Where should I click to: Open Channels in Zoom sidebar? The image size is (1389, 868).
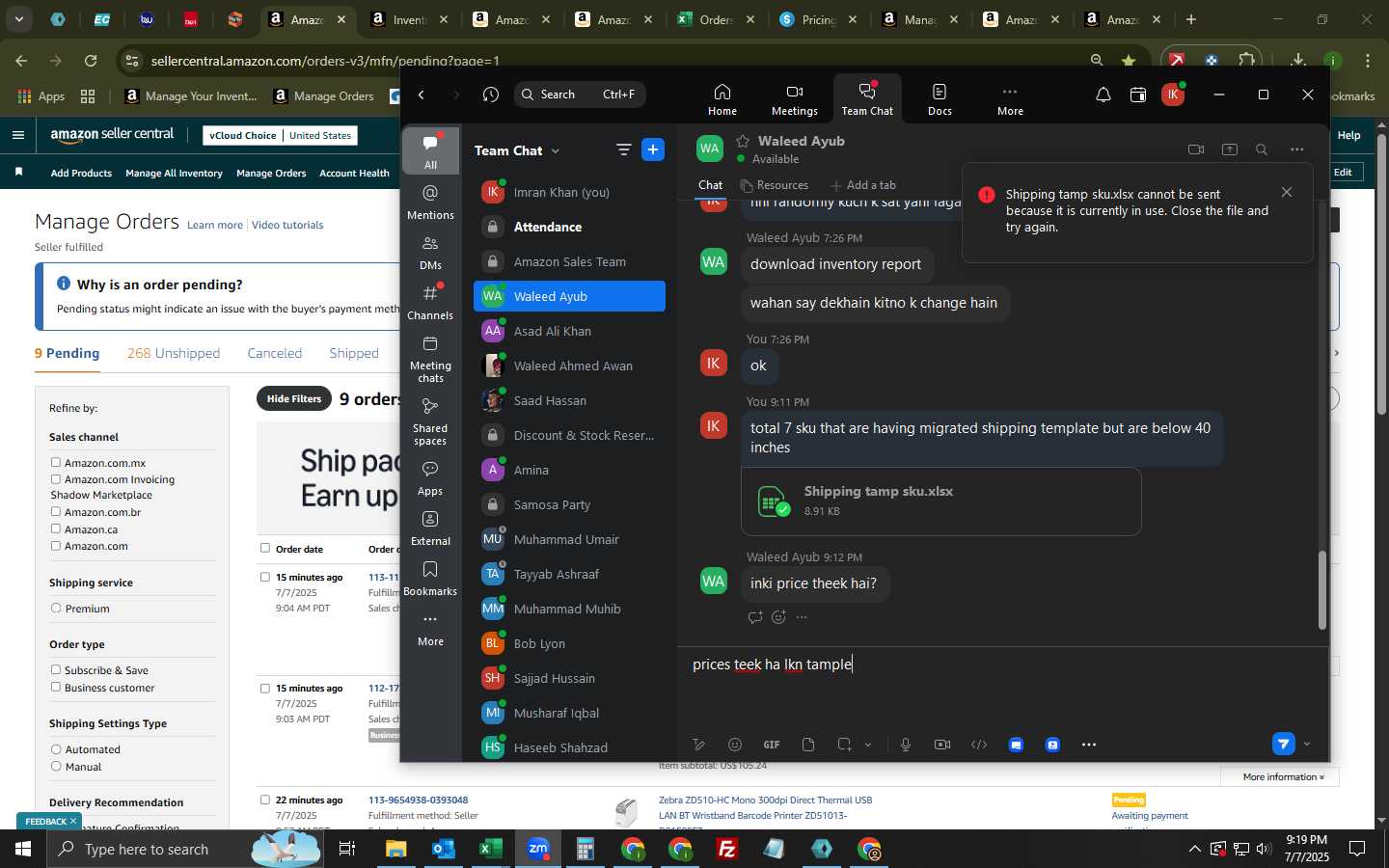click(x=430, y=303)
